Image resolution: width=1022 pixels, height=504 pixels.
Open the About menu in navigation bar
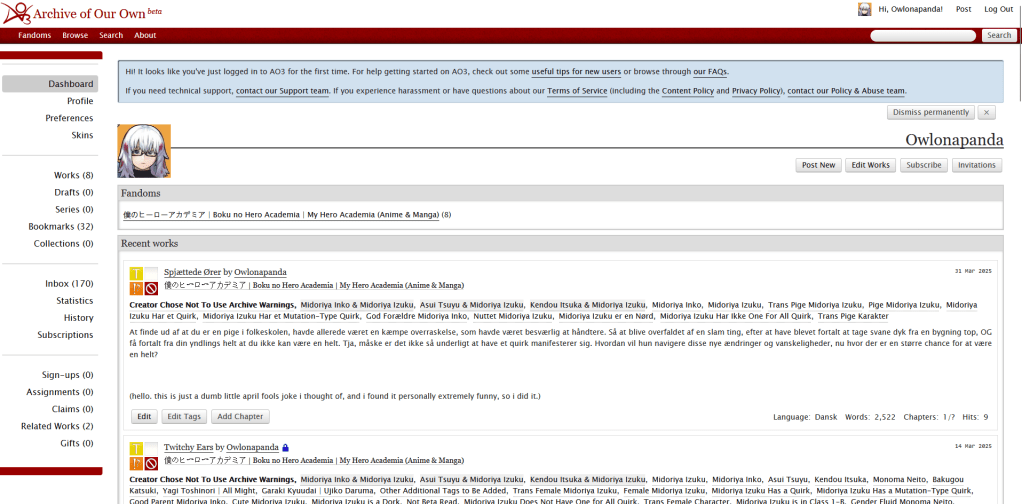[145, 35]
